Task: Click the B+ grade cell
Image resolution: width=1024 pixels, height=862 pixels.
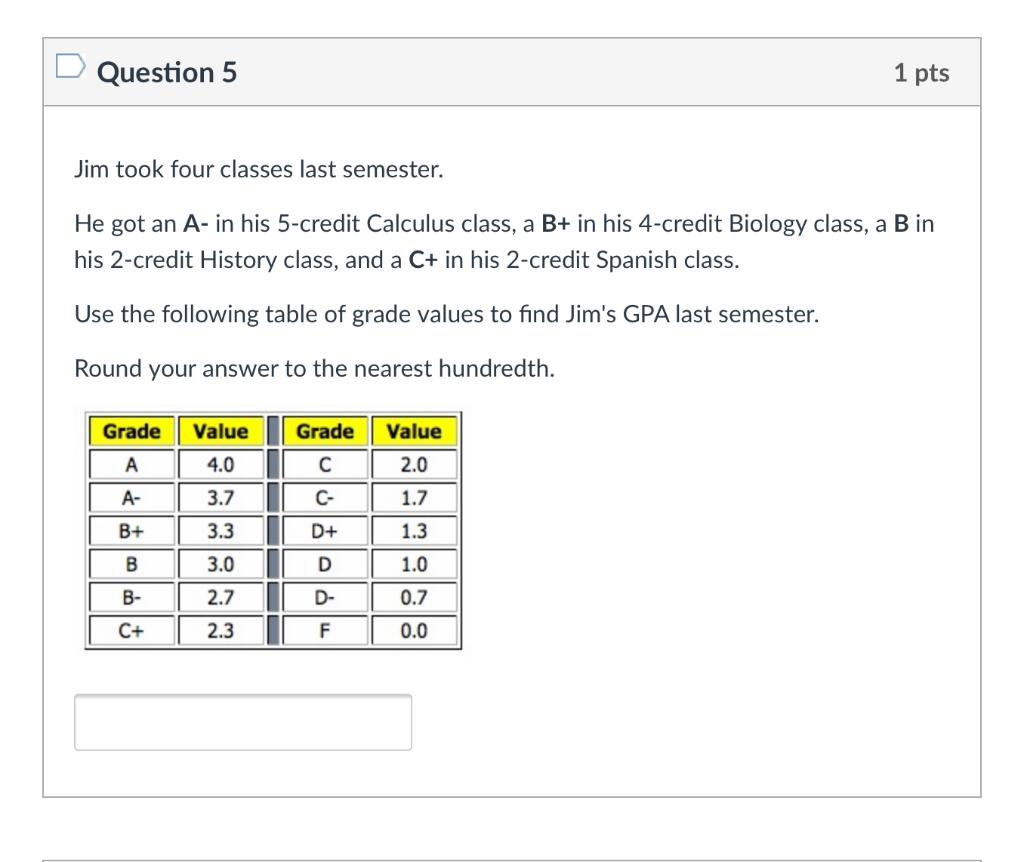Action: click(x=131, y=530)
